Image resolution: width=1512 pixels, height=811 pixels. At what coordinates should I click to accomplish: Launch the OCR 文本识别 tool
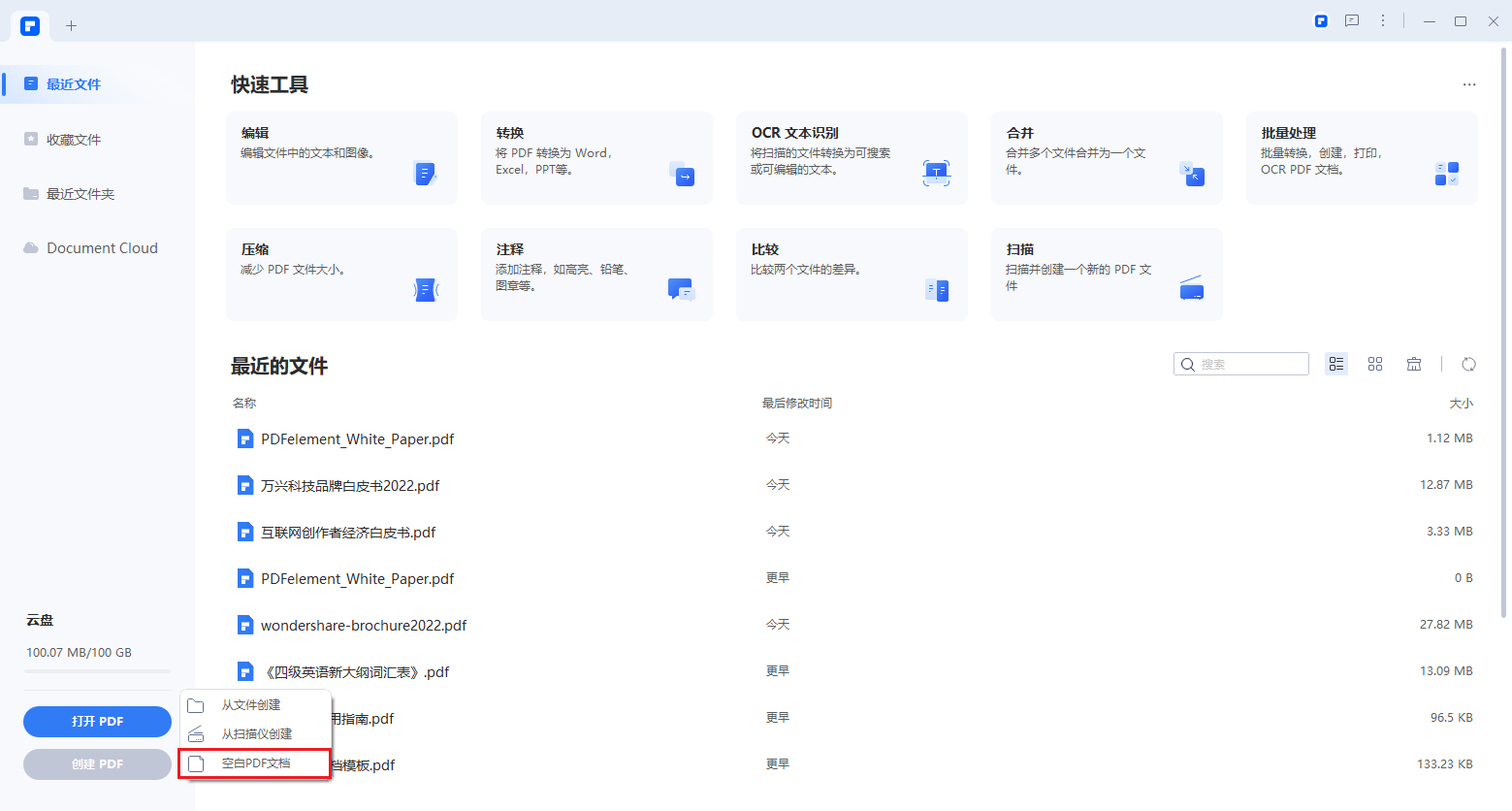(x=852, y=158)
